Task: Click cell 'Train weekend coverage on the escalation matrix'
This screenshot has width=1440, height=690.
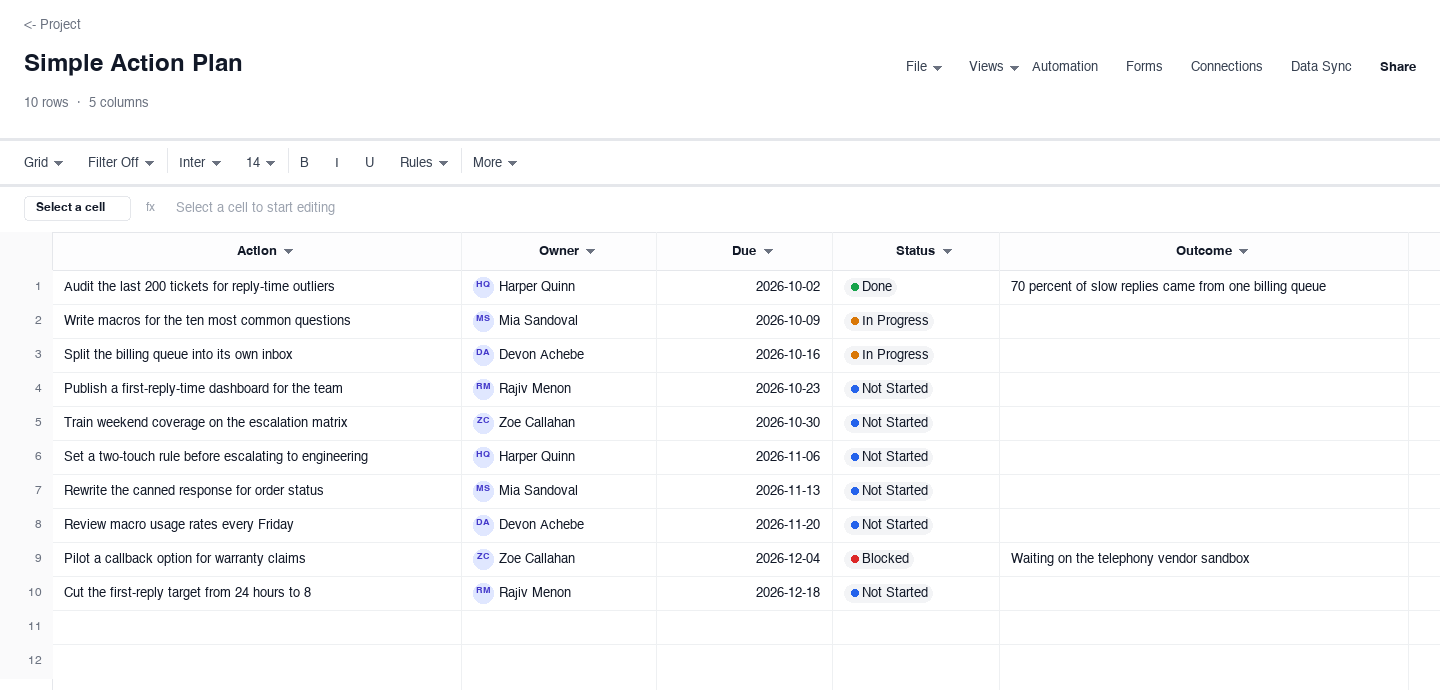Action: pyautogui.click(x=257, y=423)
